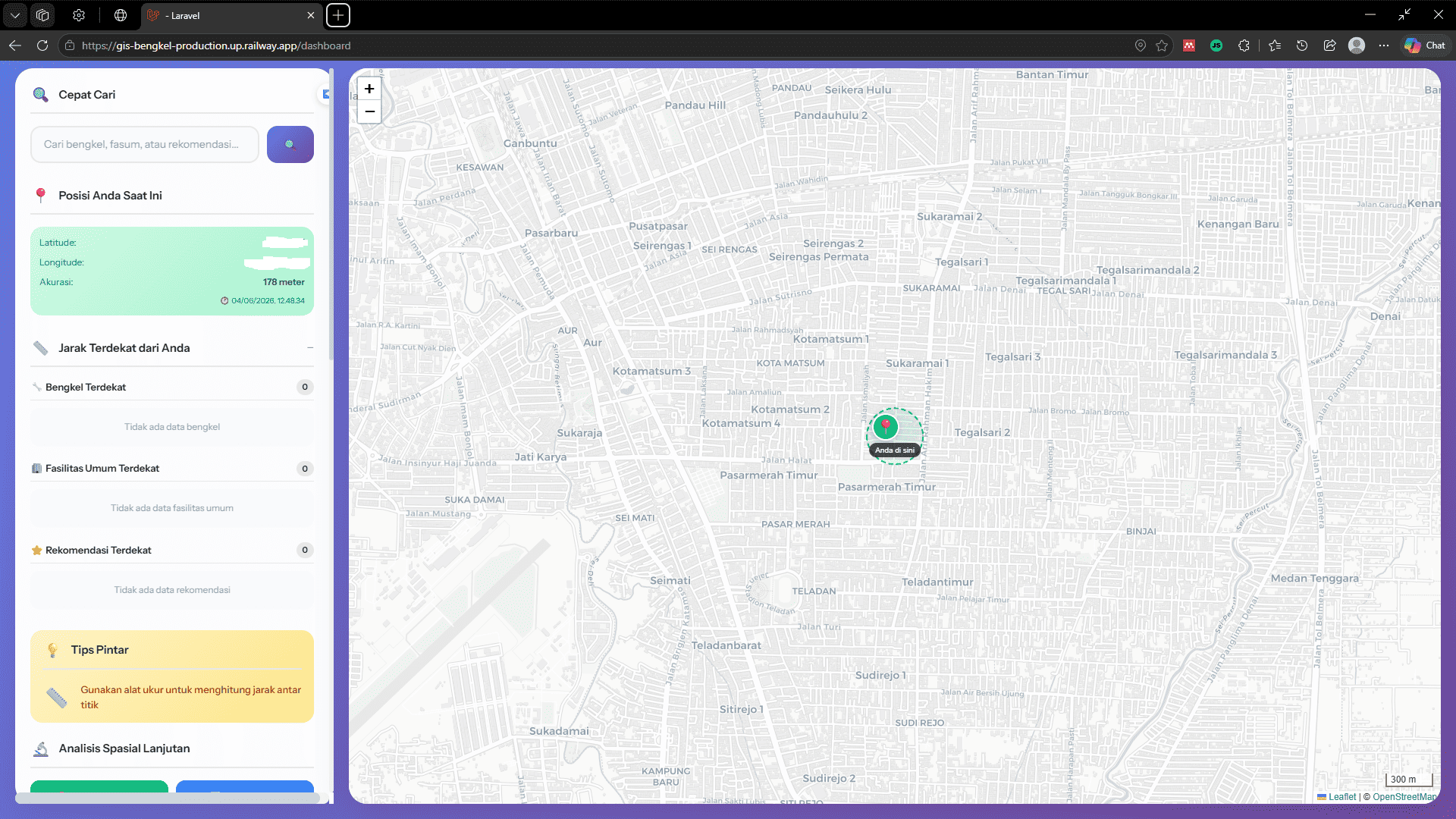Image resolution: width=1456 pixels, height=819 pixels.
Task: Click the Cepat Cari magnifier icon
Action: (40, 95)
